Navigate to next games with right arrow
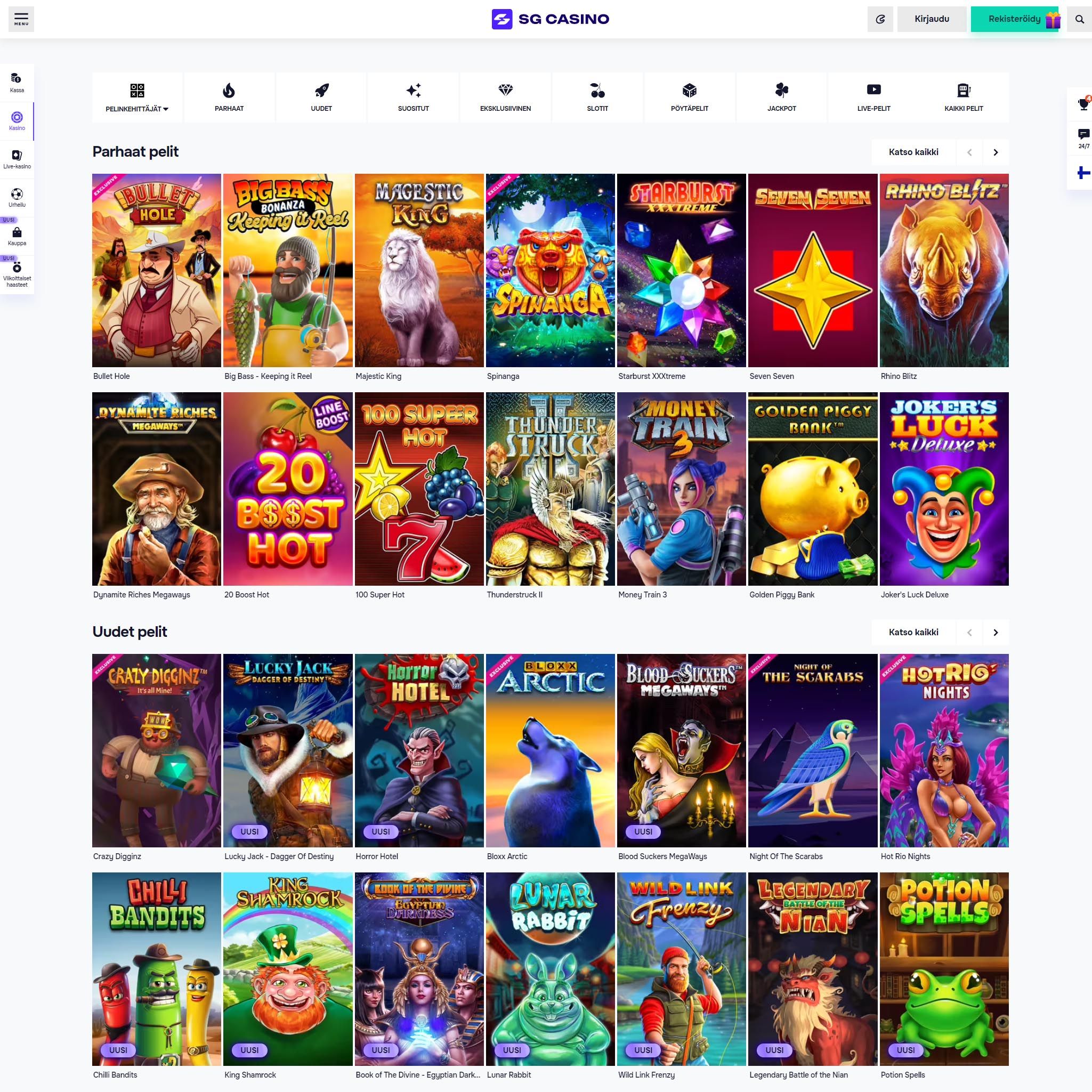The width and height of the screenshot is (1092, 1092). [997, 152]
